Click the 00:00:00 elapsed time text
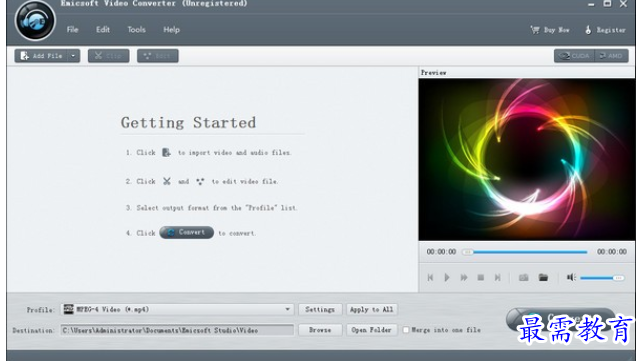This screenshot has width=641, height=361. 441,252
